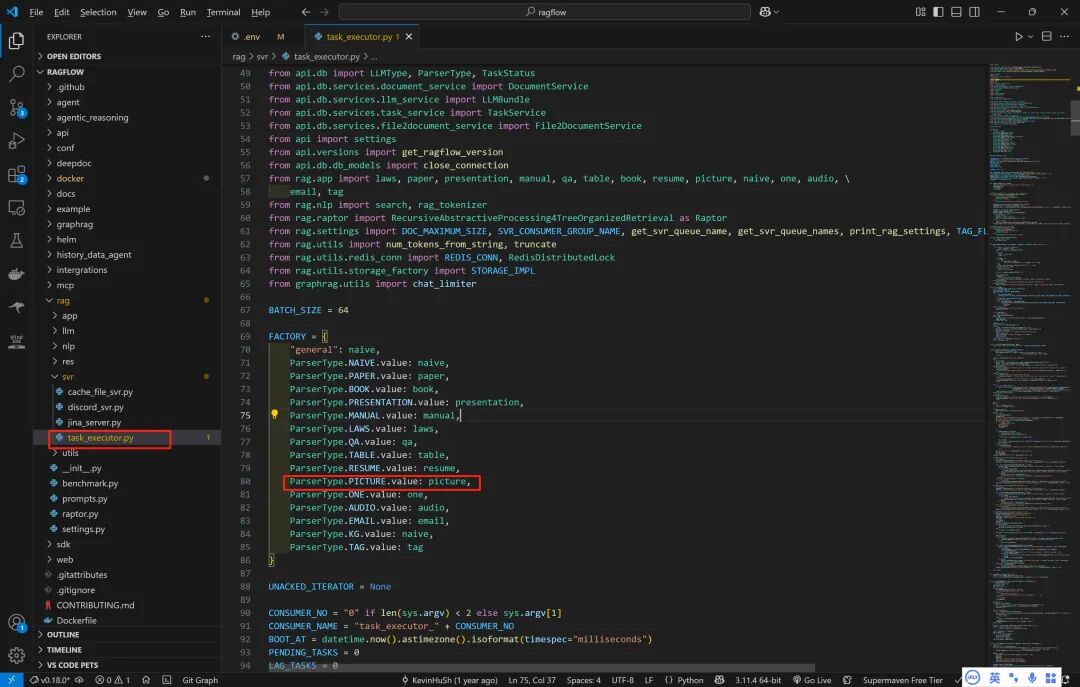Expand the OUTLINE section

pos(63,635)
